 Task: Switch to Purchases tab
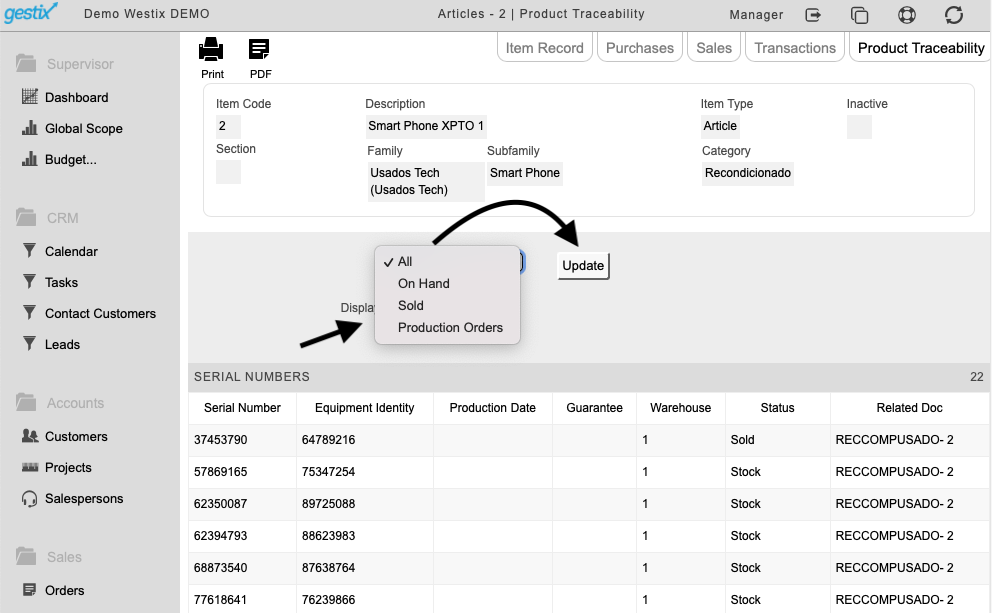[640, 48]
